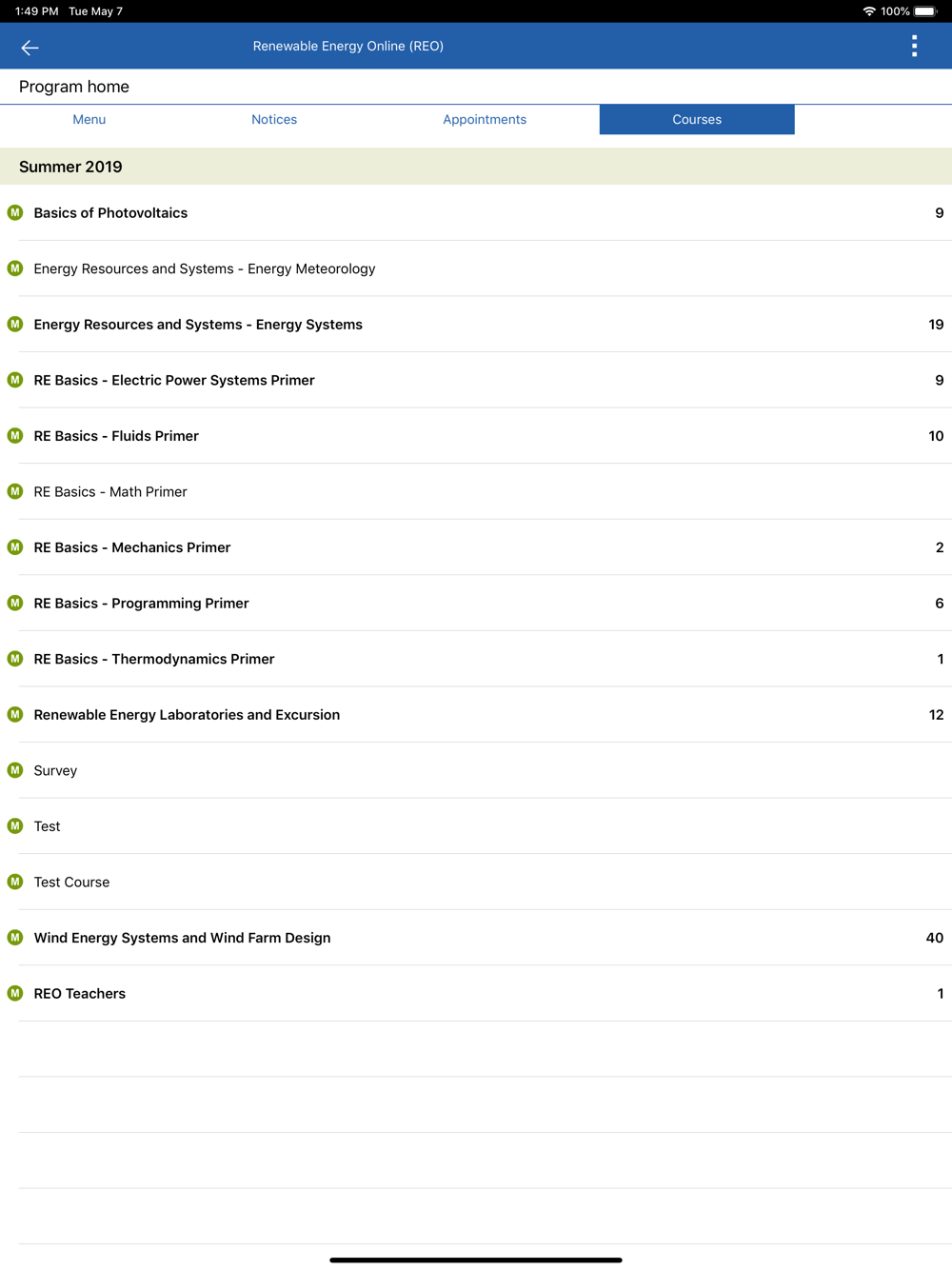952x1270 pixels.
Task: Tap unread count 19 for Energy Systems
Action: (x=936, y=325)
